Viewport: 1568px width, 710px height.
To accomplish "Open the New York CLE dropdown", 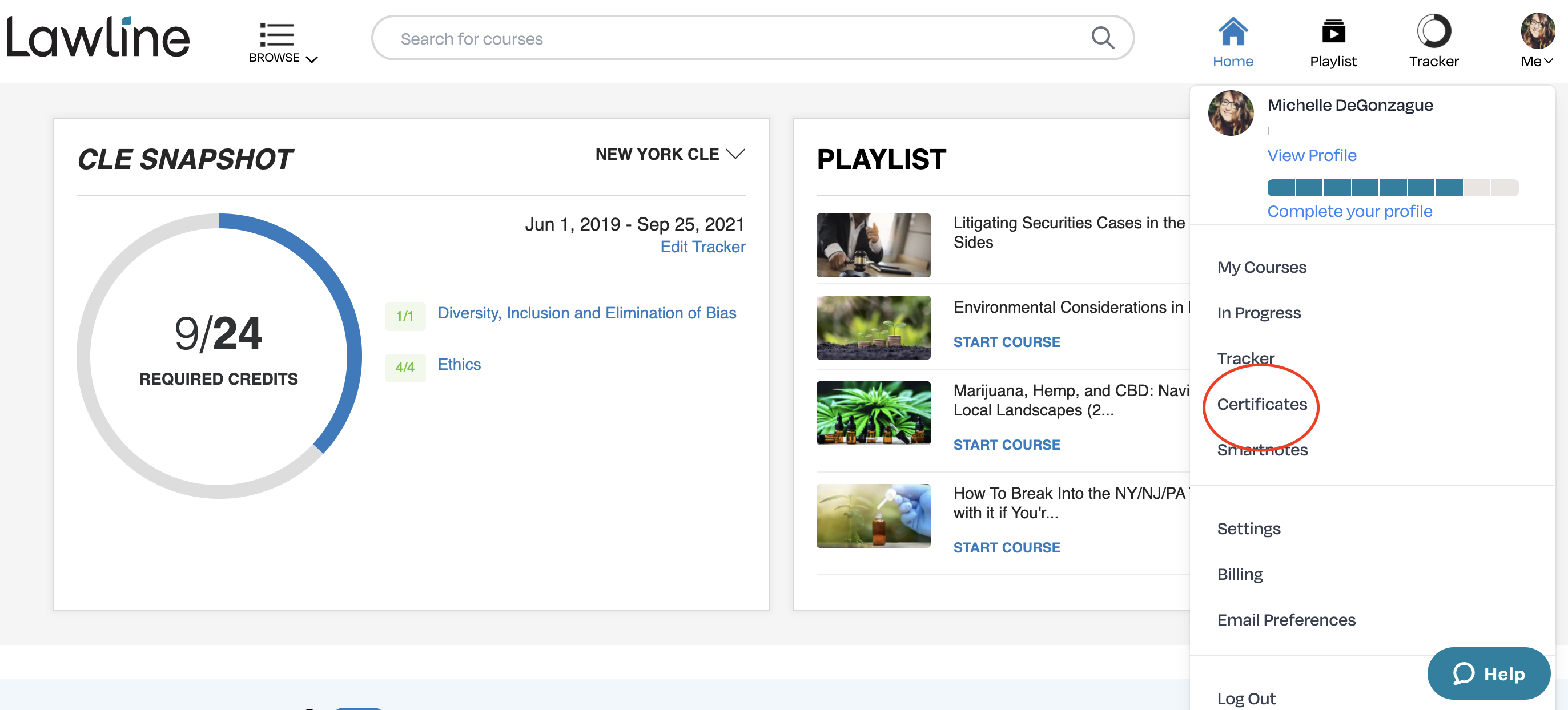I will click(670, 154).
